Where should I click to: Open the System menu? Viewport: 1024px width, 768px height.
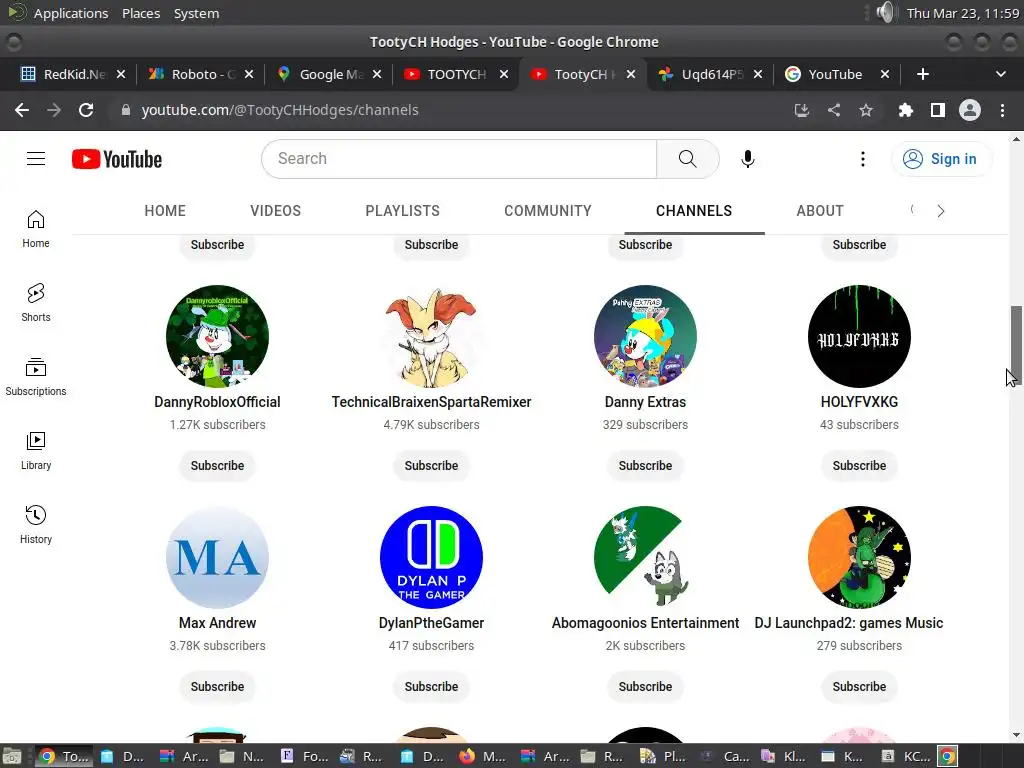click(x=196, y=13)
